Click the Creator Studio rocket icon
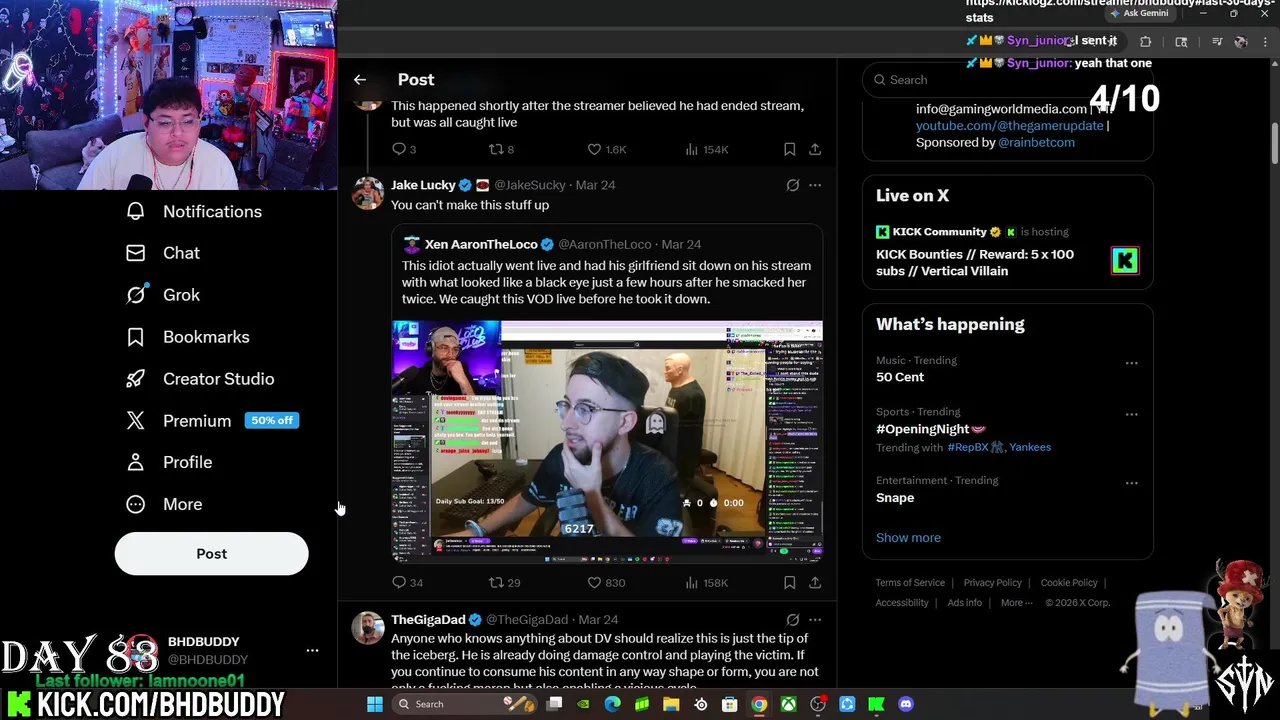 135,379
